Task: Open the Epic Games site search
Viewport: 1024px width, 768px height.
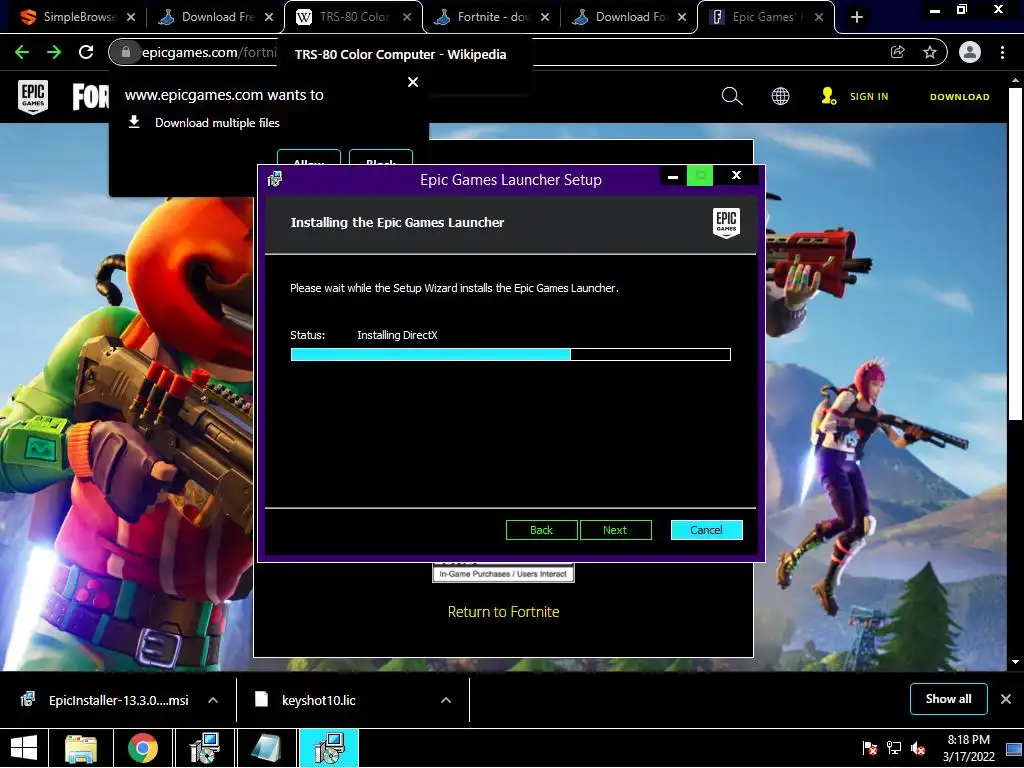Action: point(732,97)
